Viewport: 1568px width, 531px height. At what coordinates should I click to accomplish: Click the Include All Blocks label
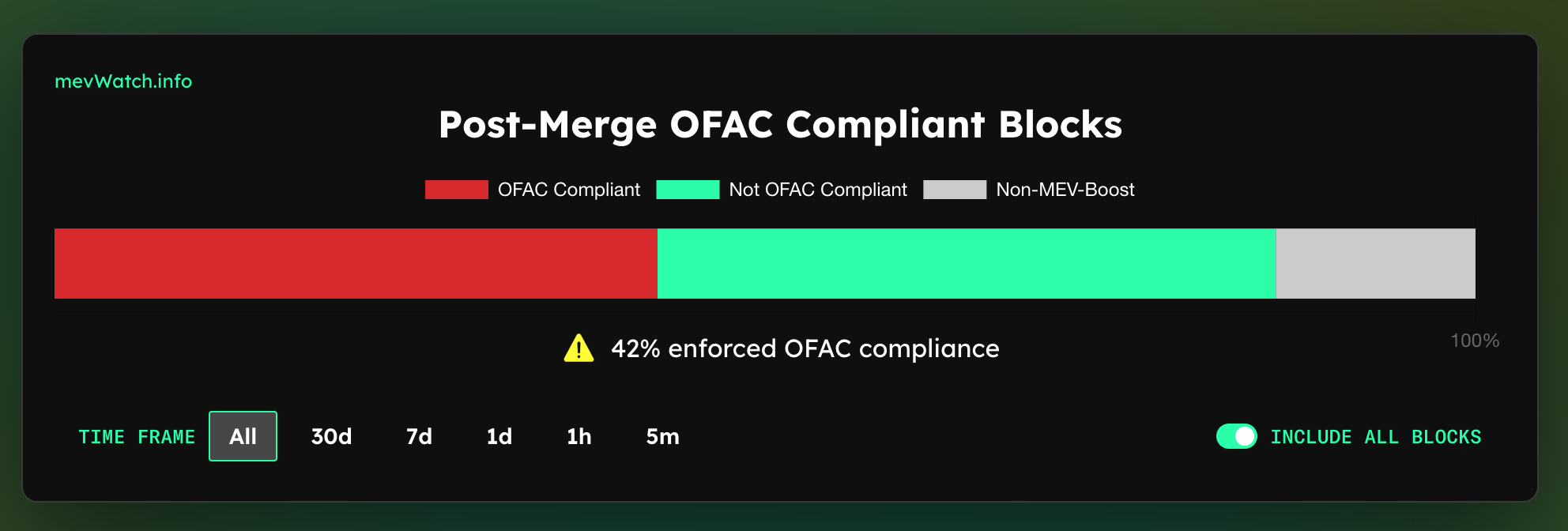click(x=1375, y=437)
